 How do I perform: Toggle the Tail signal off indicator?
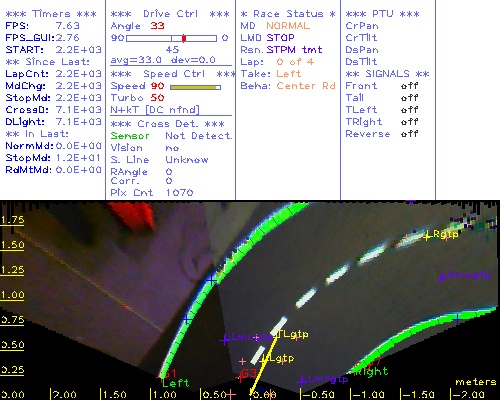409,98
